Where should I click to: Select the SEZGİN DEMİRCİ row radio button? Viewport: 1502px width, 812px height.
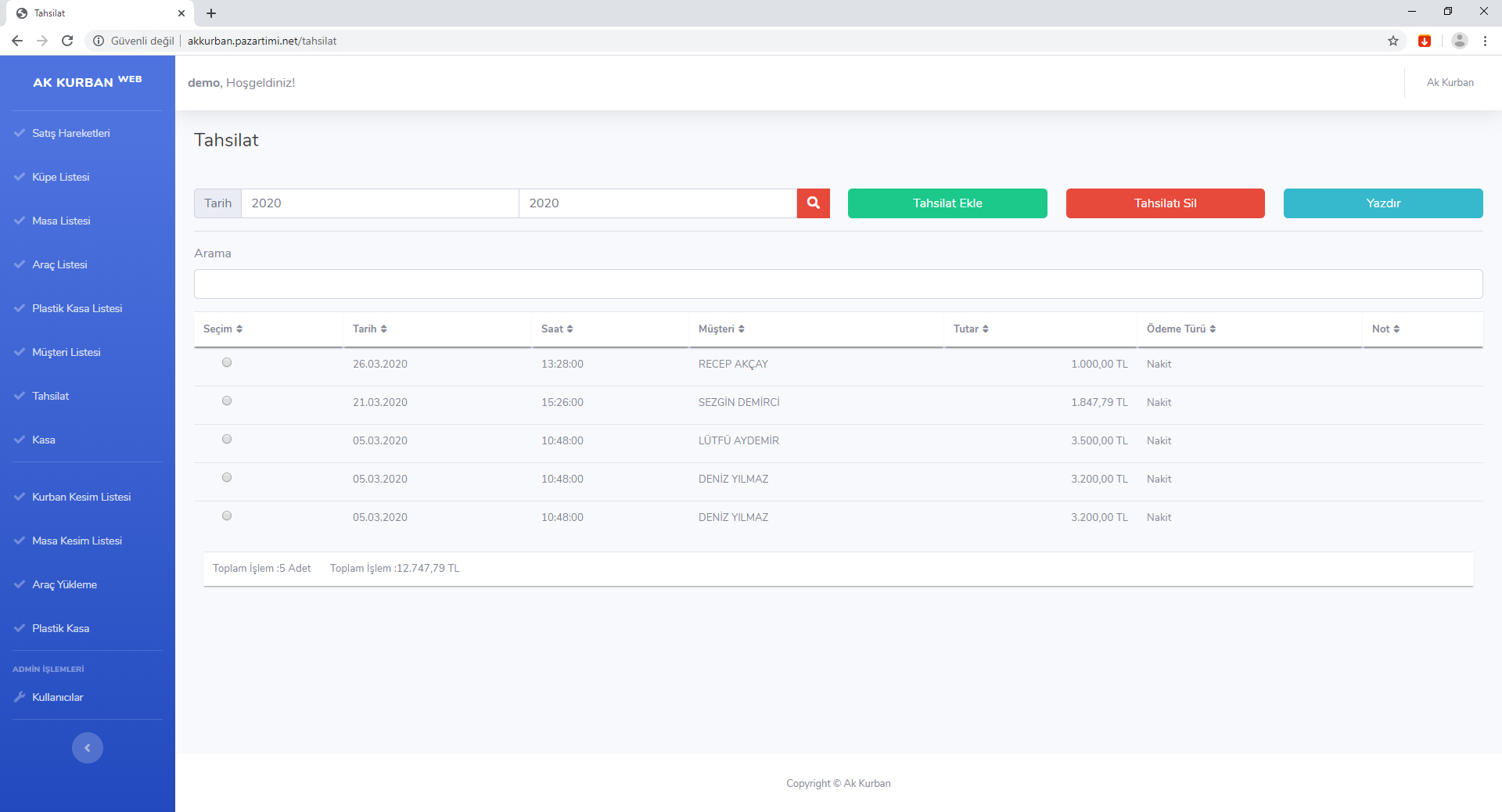tap(227, 401)
